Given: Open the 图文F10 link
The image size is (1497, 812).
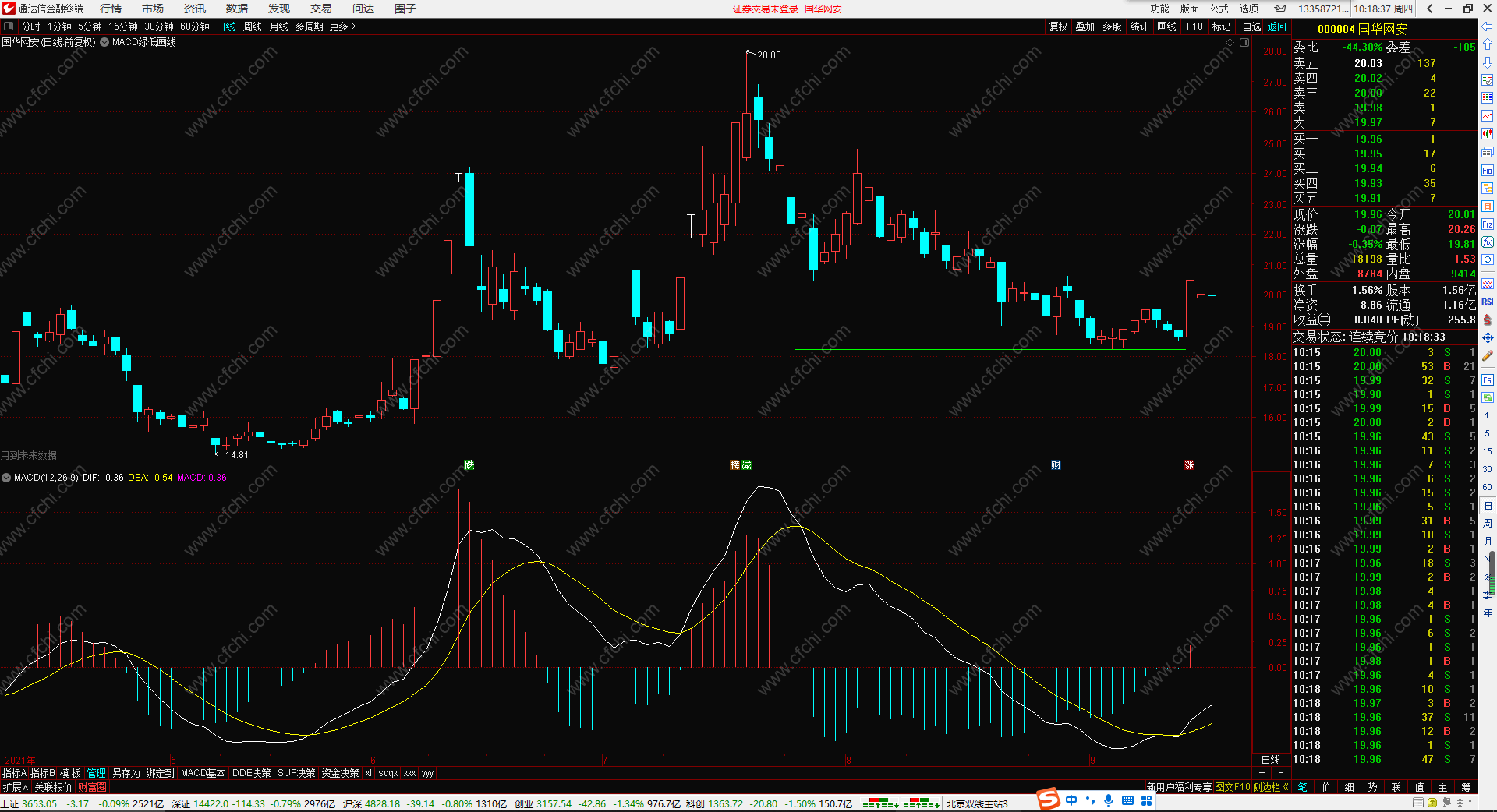Looking at the screenshot, I should coord(1233,787).
